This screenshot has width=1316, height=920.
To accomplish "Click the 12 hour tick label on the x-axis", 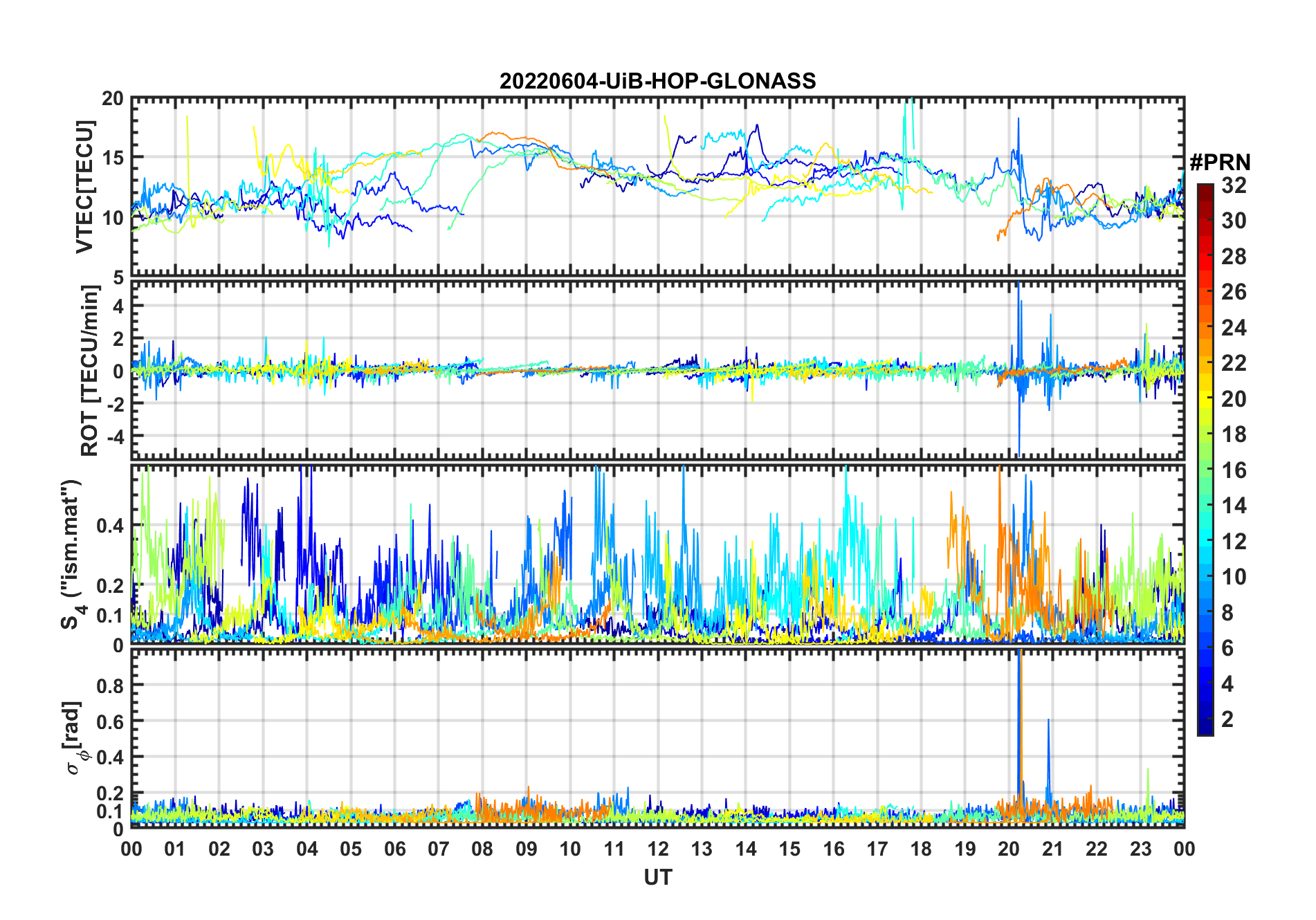I will tap(657, 849).
